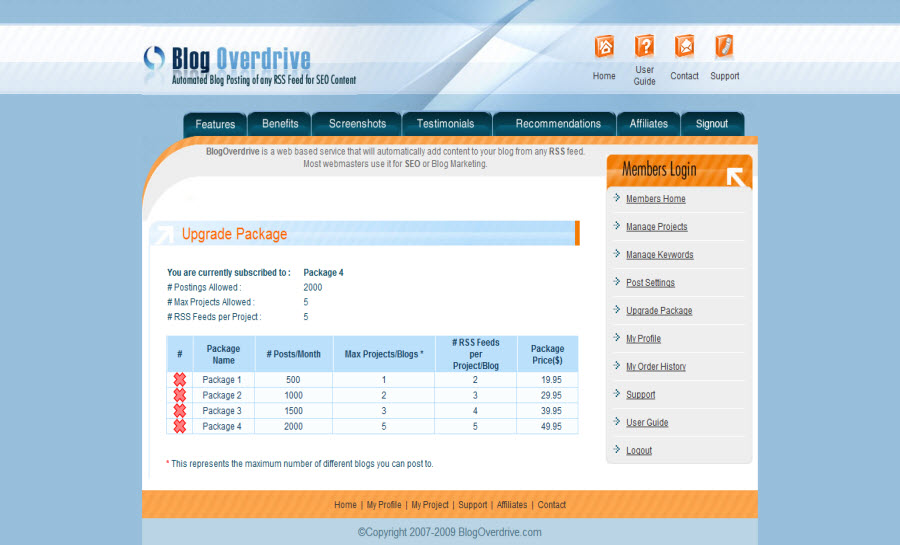Click arrow bullet beside sidebar User Guide
900x545 pixels.
pos(617,422)
